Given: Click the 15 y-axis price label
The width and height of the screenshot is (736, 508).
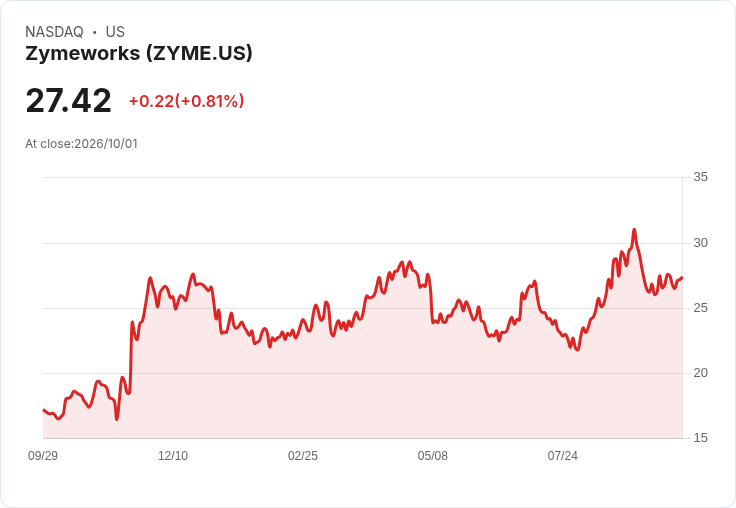Looking at the screenshot, I should (x=700, y=438).
